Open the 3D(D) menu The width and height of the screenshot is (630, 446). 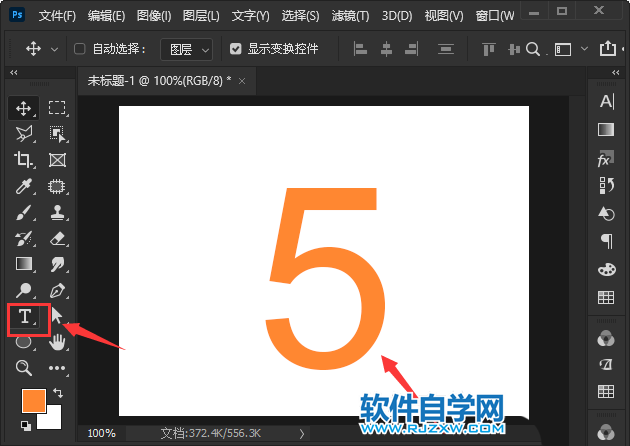point(397,16)
